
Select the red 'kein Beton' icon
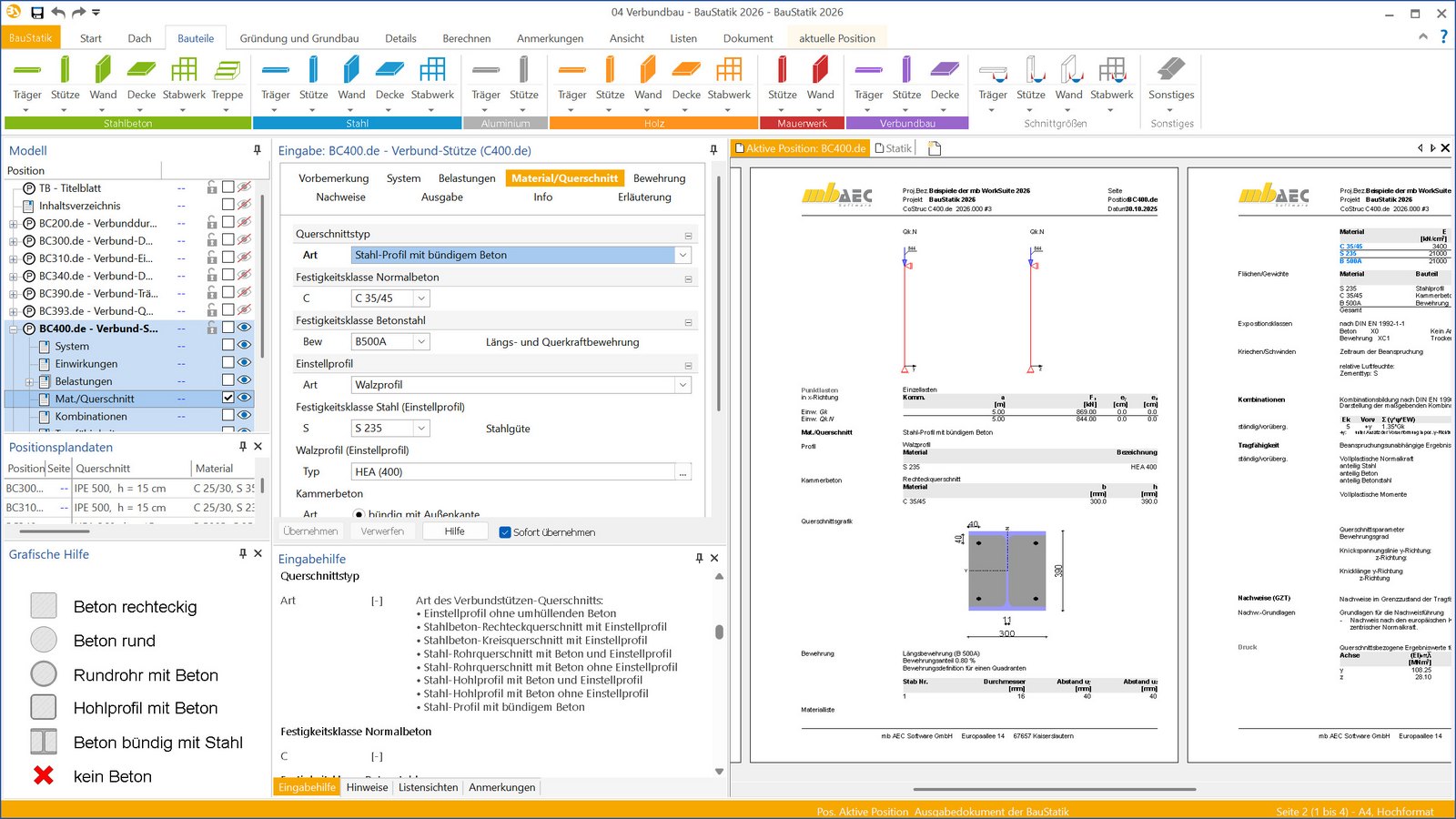pos(44,775)
